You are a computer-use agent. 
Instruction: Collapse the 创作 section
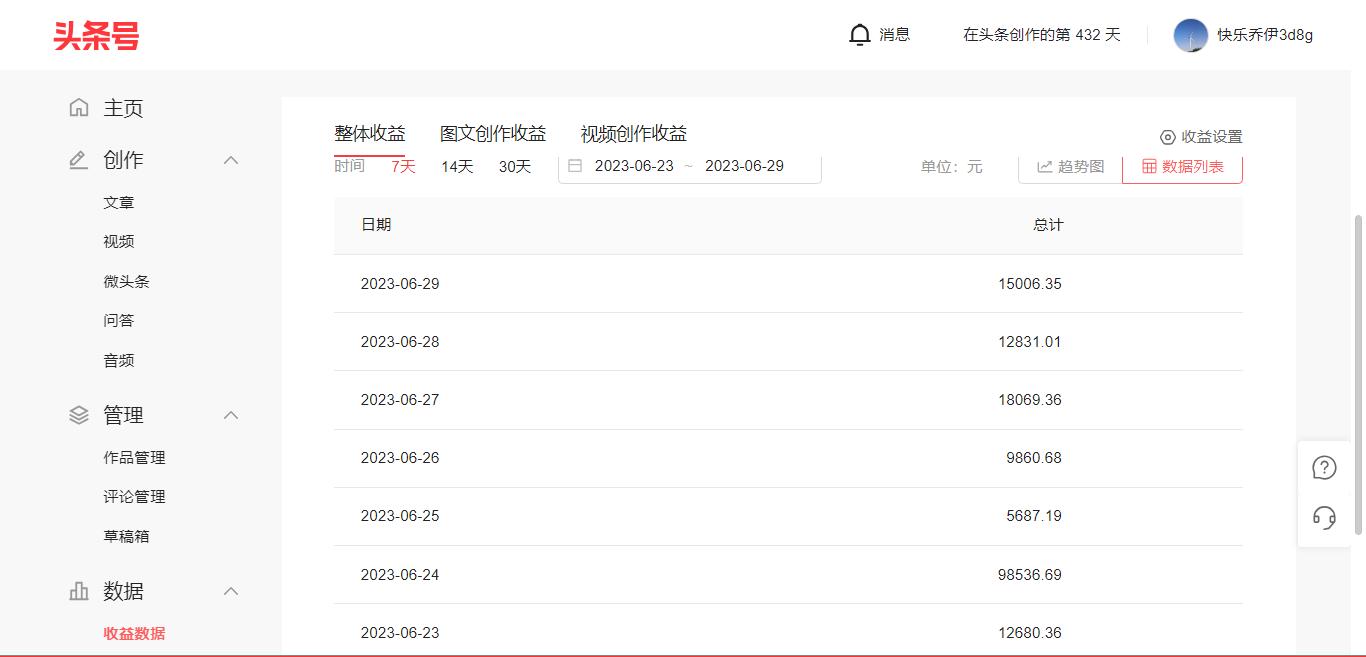pyautogui.click(x=231, y=159)
